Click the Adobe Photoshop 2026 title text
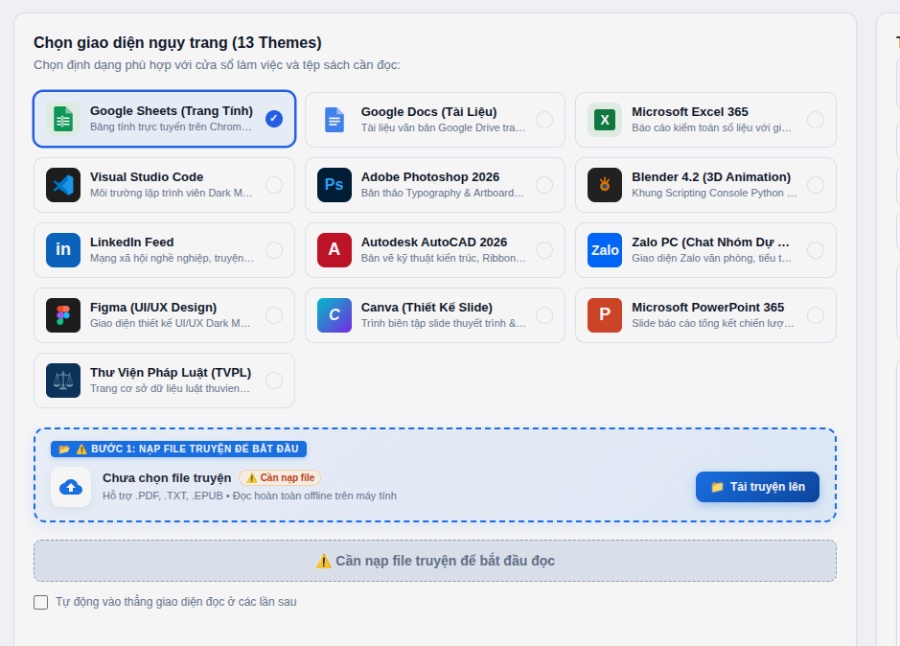The height and width of the screenshot is (646, 900). [x=430, y=177]
